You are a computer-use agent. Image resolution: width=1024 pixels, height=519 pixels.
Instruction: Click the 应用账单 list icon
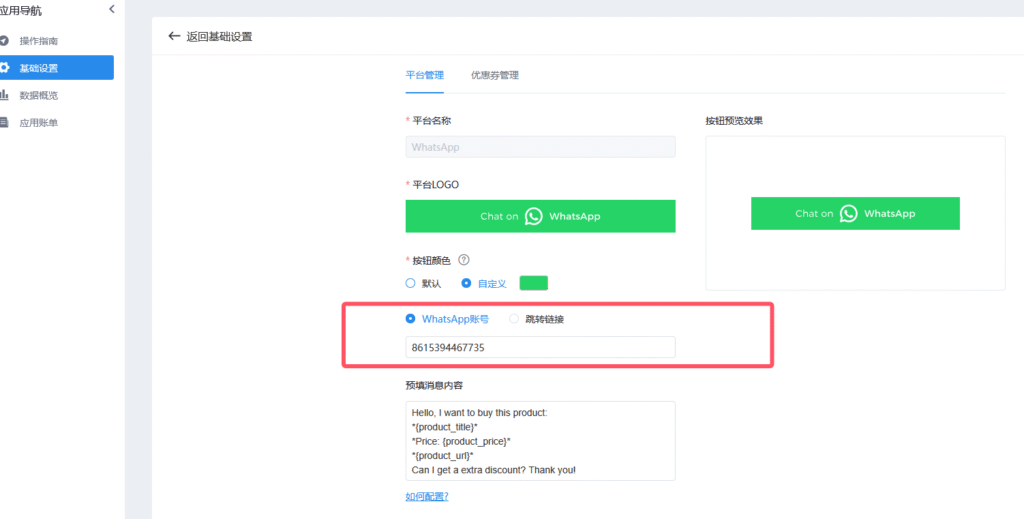(5, 123)
